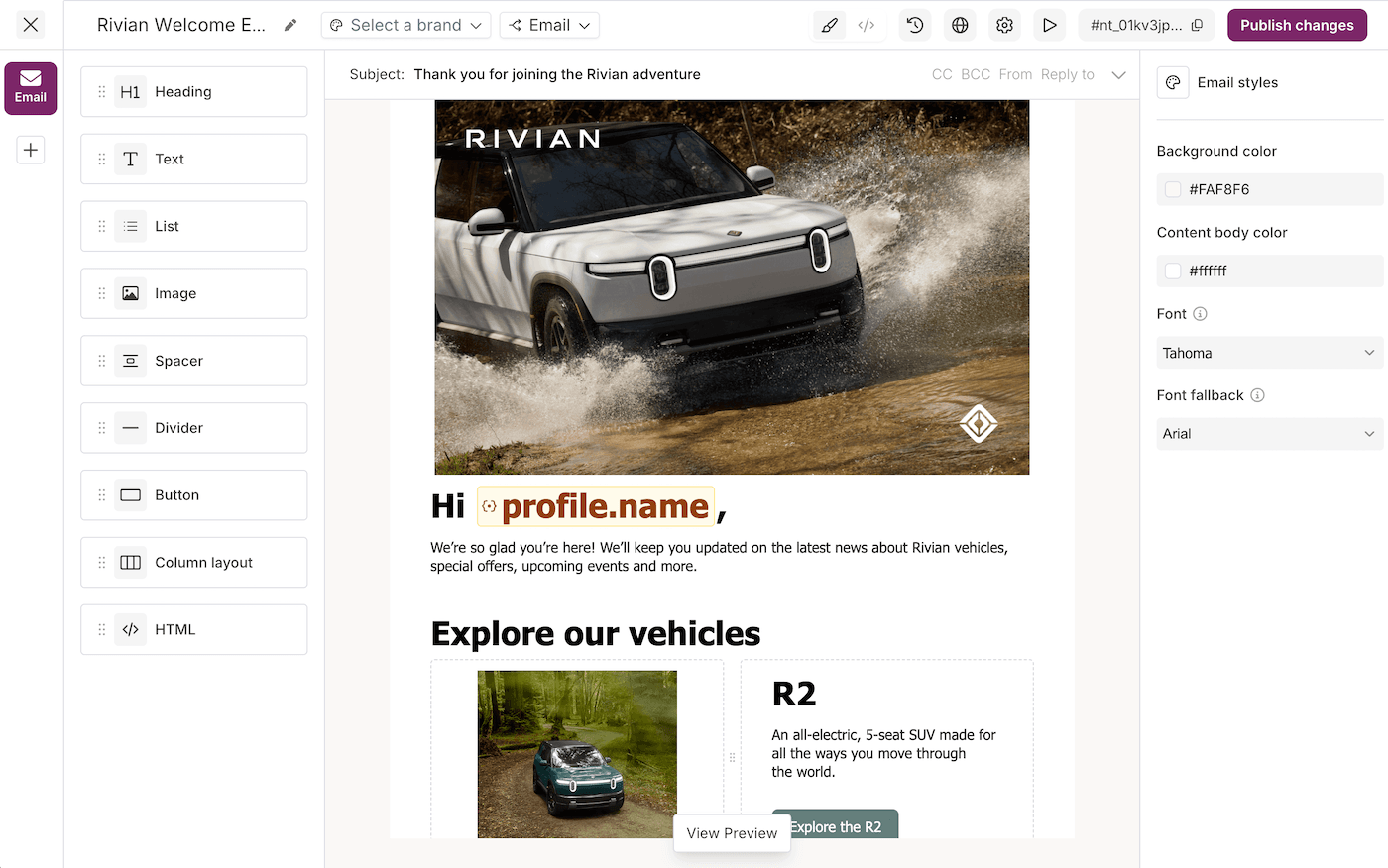Open the Tahoma font dropdown
This screenshot has width=1388, height=868.
click(x=1269, y=353)
